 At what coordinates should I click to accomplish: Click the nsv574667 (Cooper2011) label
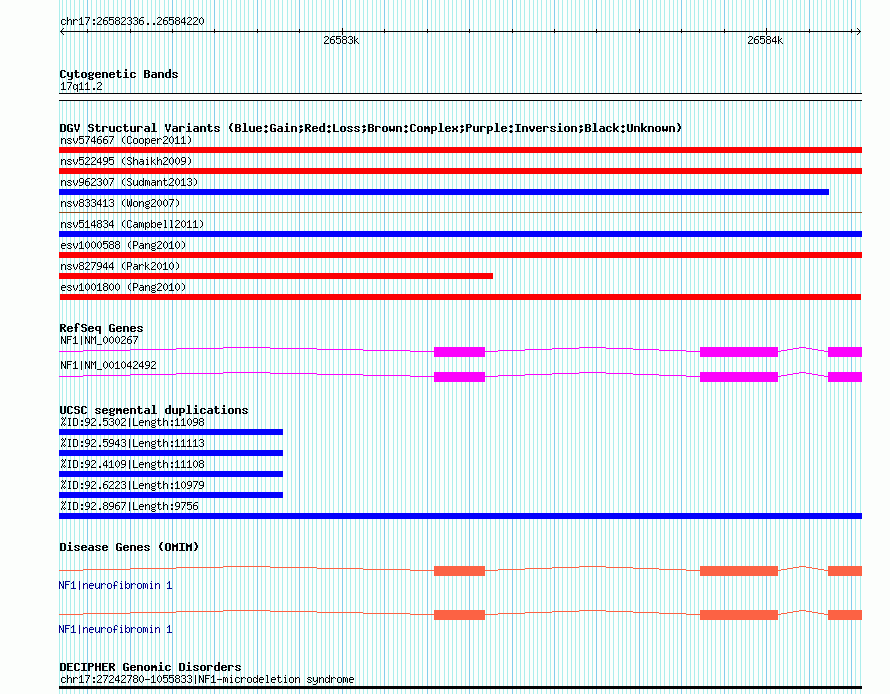pos(126,140)
